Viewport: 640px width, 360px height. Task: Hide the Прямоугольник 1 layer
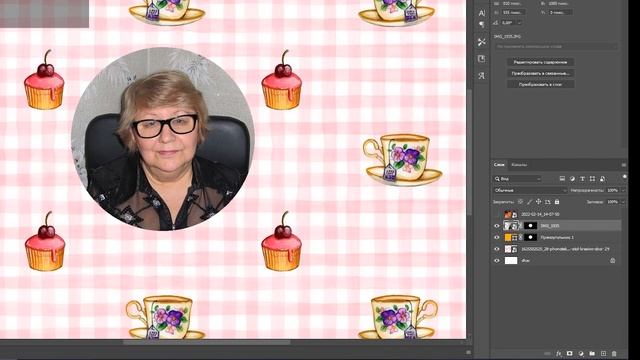(497, 237)
